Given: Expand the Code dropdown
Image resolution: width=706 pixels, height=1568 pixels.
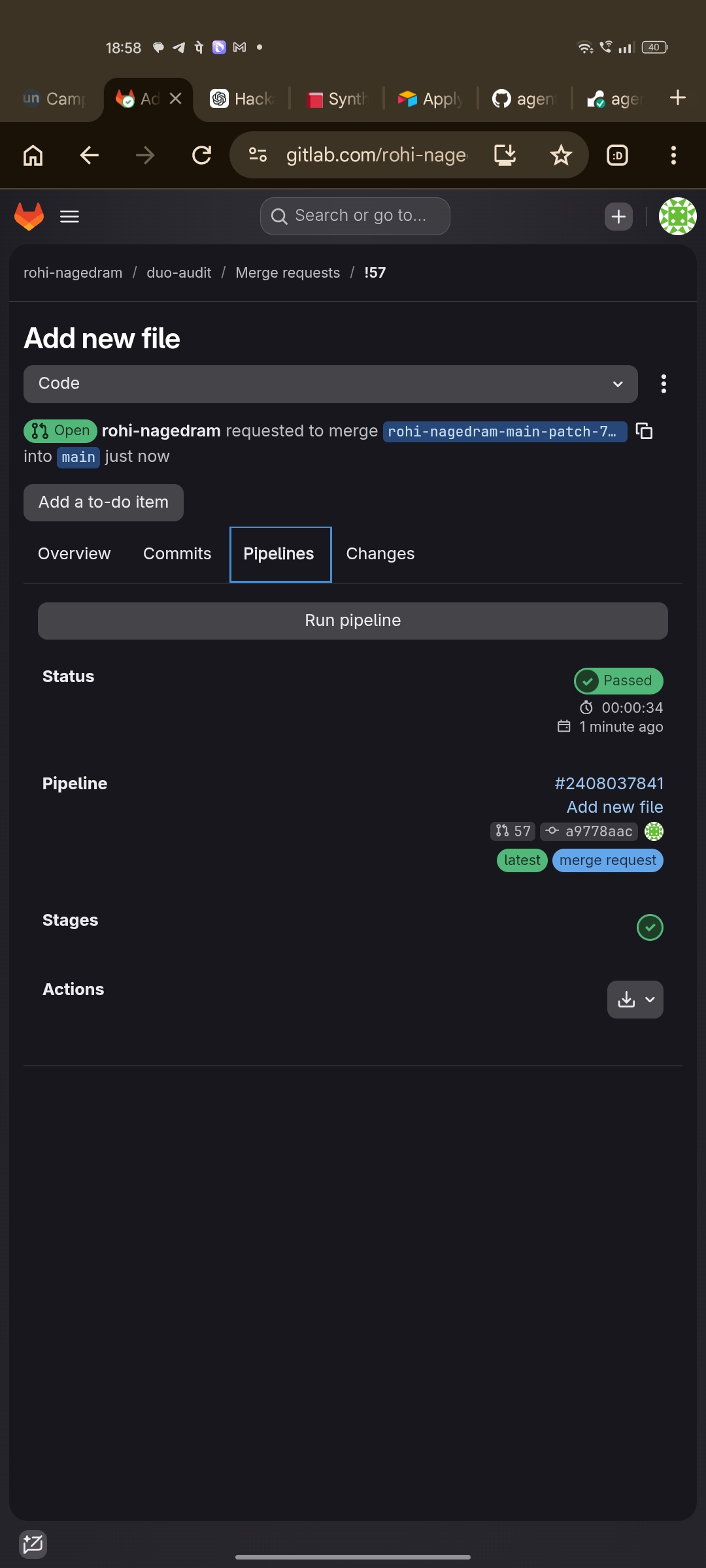Looking at the screenshot, I should coord(331,384).
